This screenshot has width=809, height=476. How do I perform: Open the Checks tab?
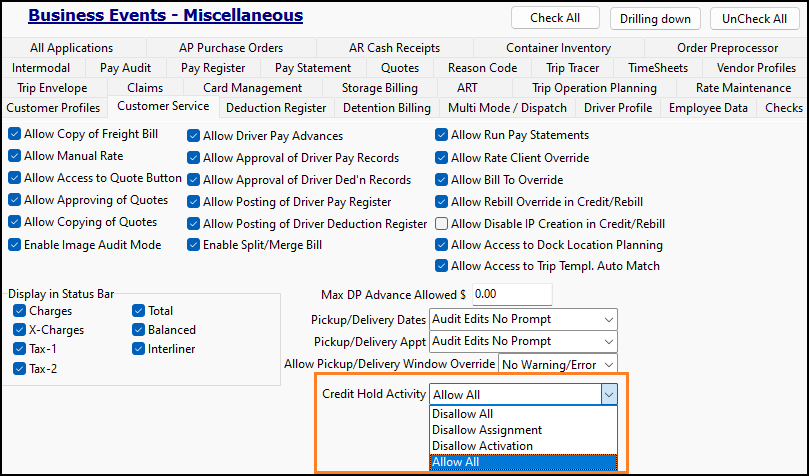[x=784, y=108]
